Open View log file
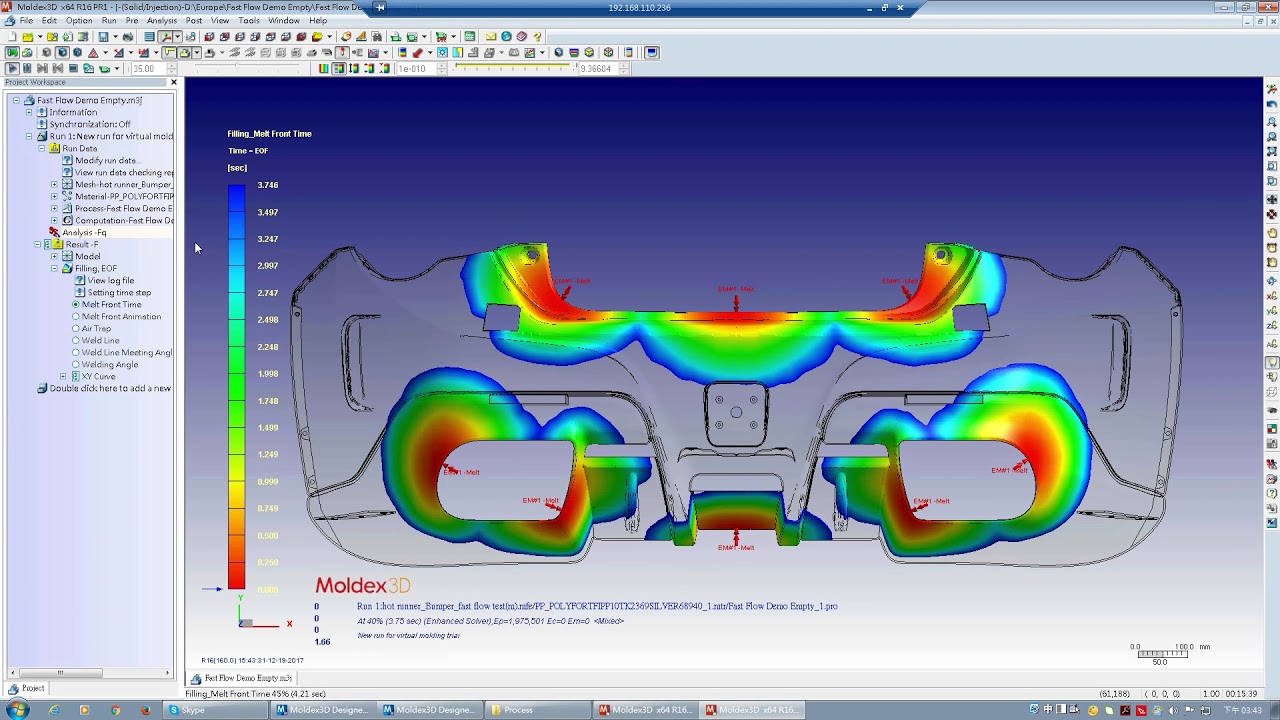The image size is (1280, 720). point(110,280)
